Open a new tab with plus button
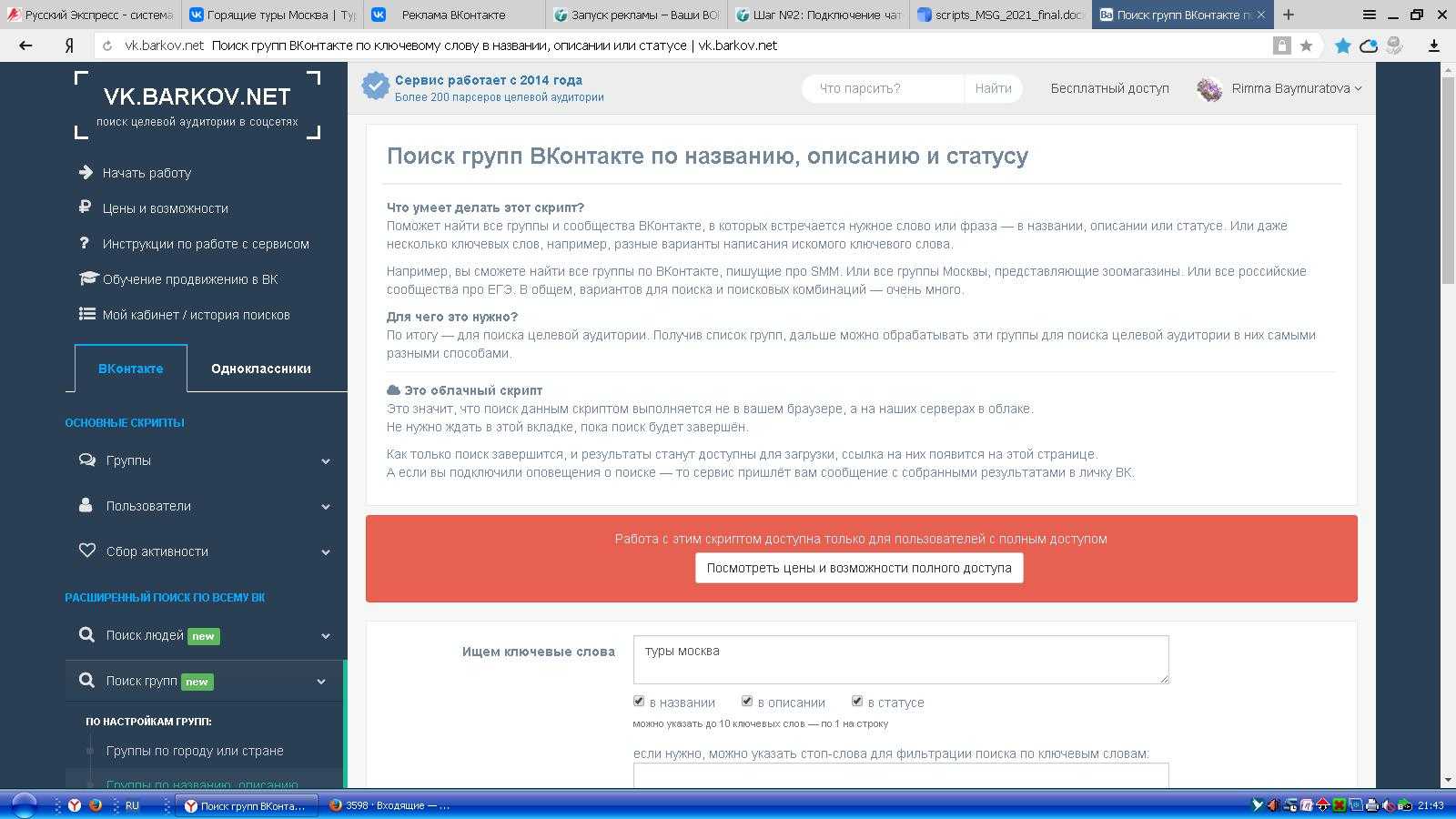Screen dimensions: 1456x819 (x=1288, y=15)
